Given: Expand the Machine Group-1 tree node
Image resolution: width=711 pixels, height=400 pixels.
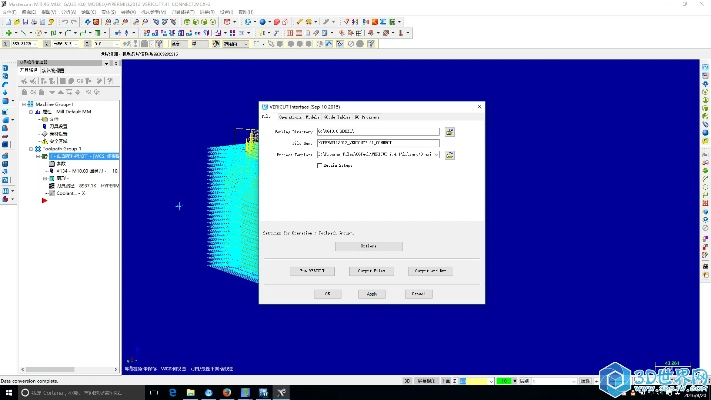Looking at the screenshot, I should (25, 103).
